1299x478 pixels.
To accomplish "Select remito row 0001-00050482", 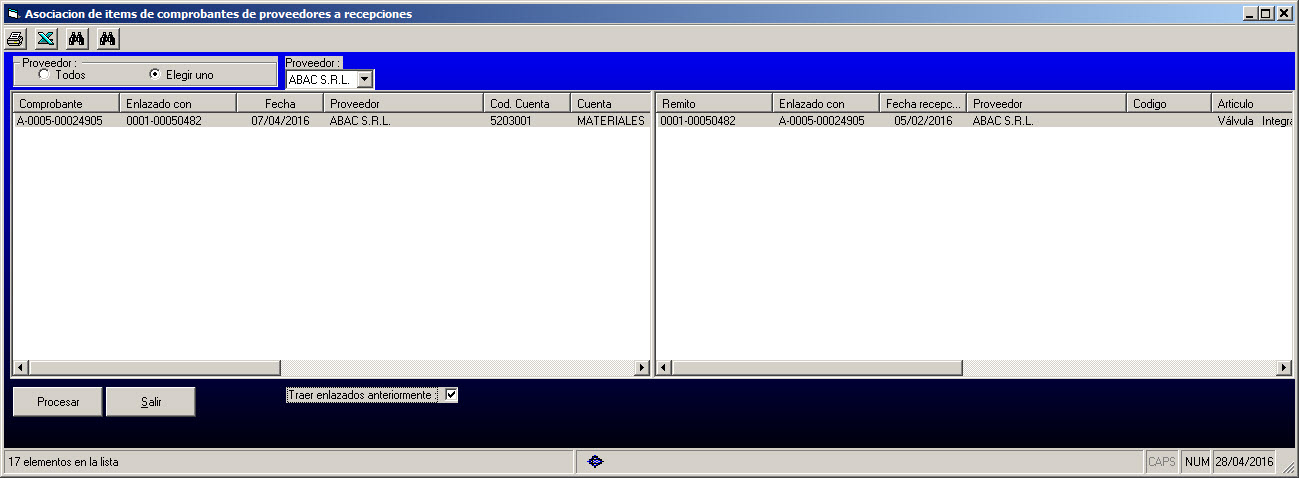I will coord(698,121).
